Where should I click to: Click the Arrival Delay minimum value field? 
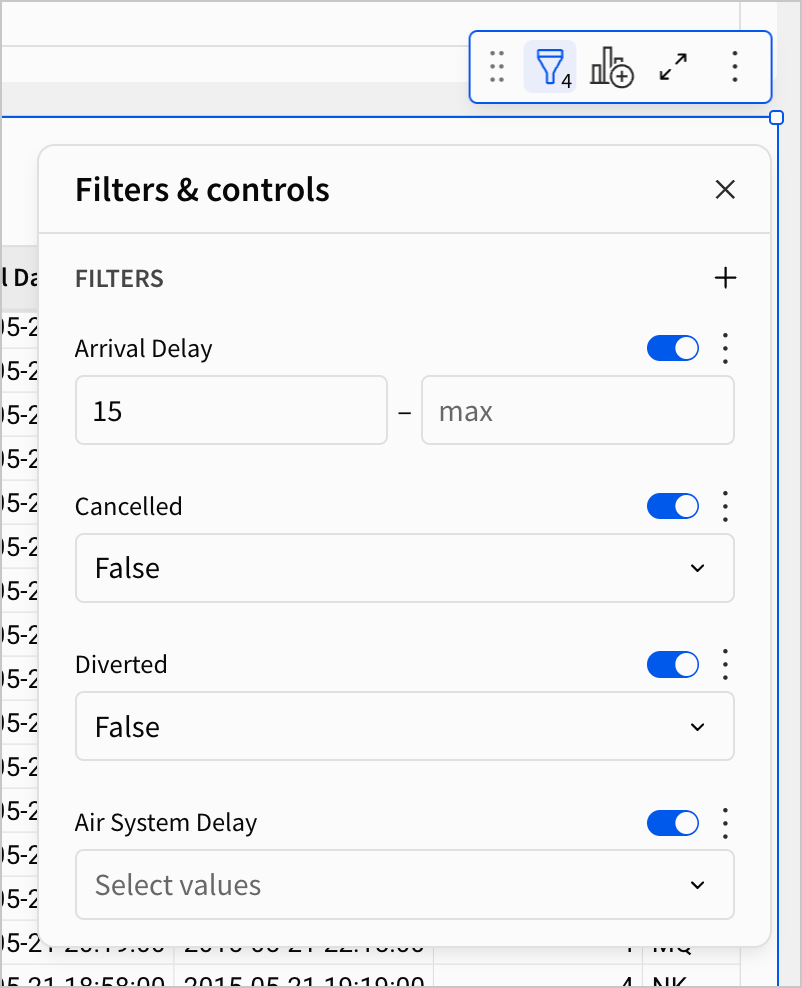pos(231,410)
